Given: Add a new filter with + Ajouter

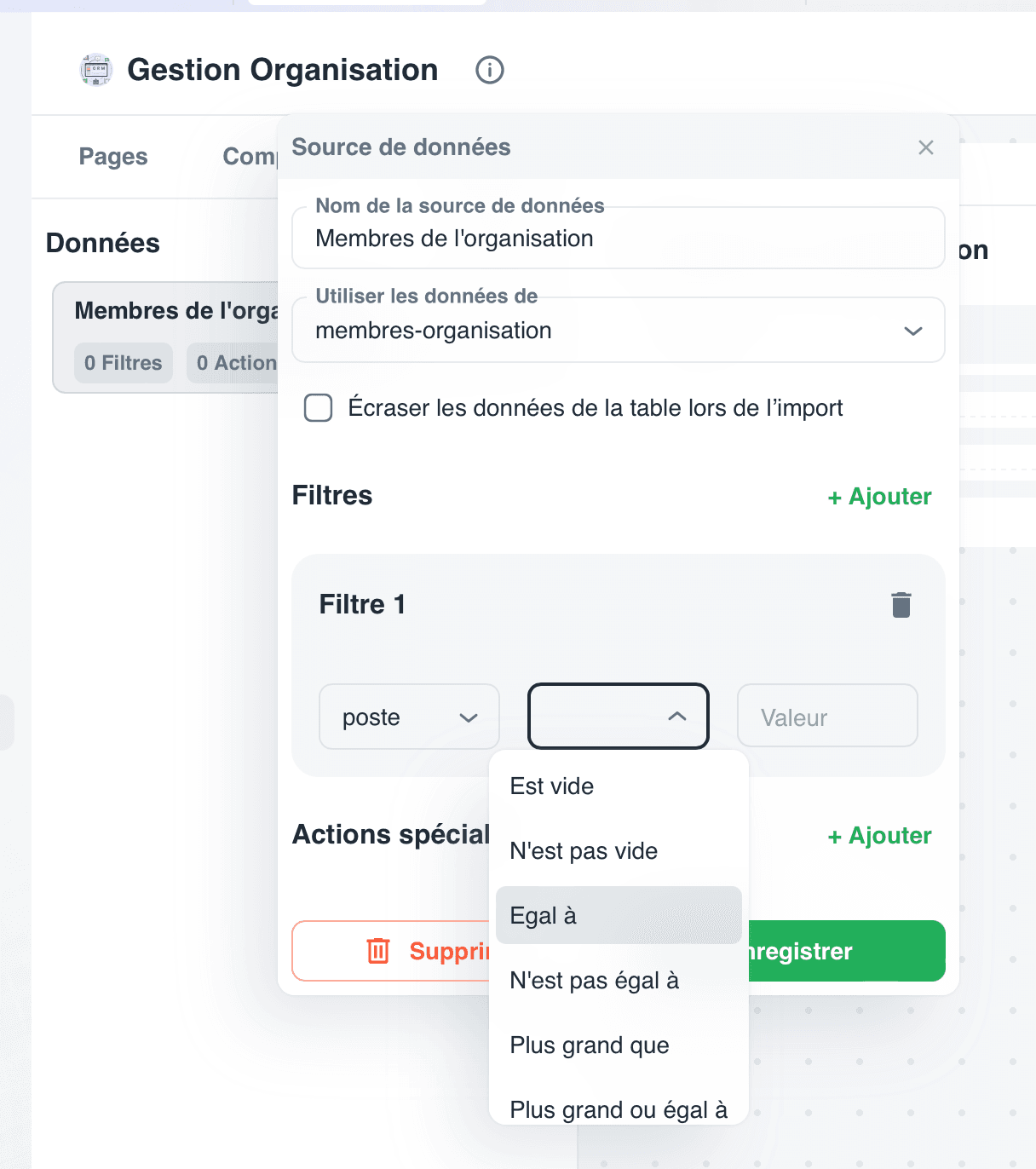Looking at the screenshot, I should click(x=880, y=497).
